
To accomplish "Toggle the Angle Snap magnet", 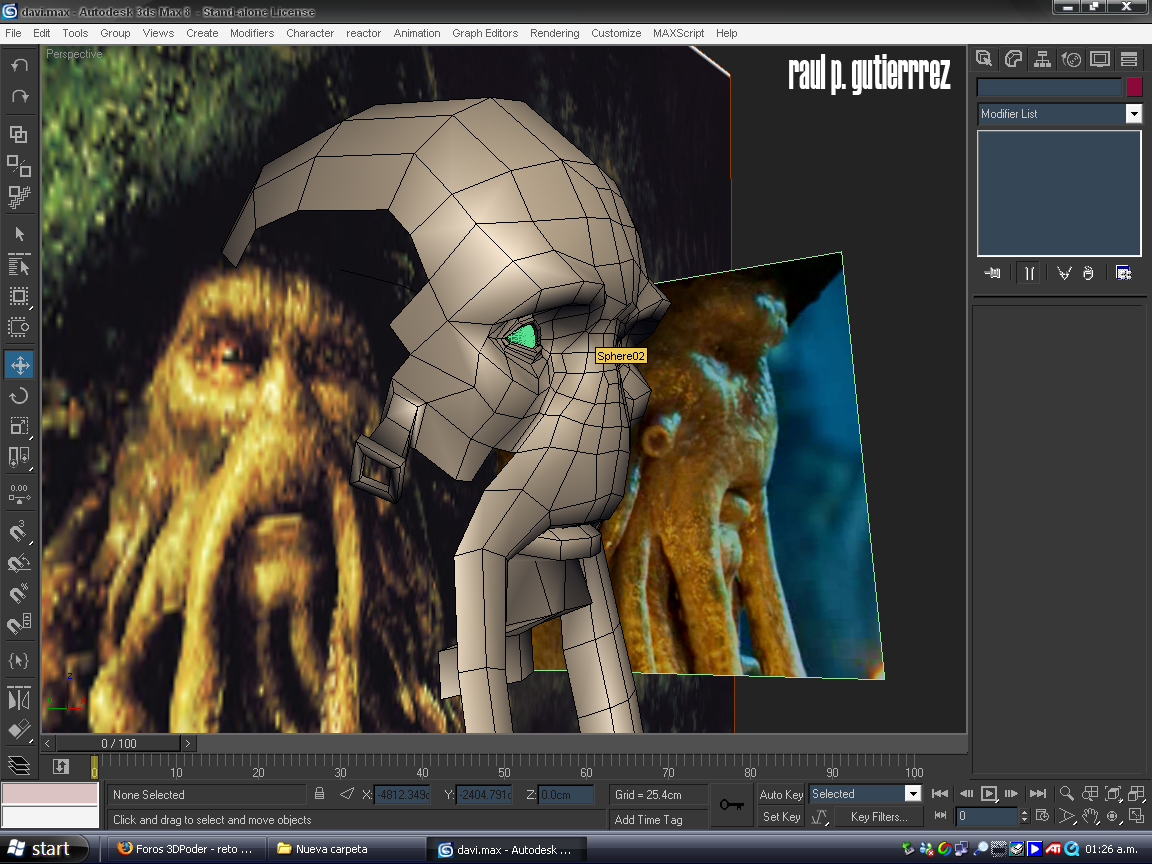I will (x=18, y=563).
